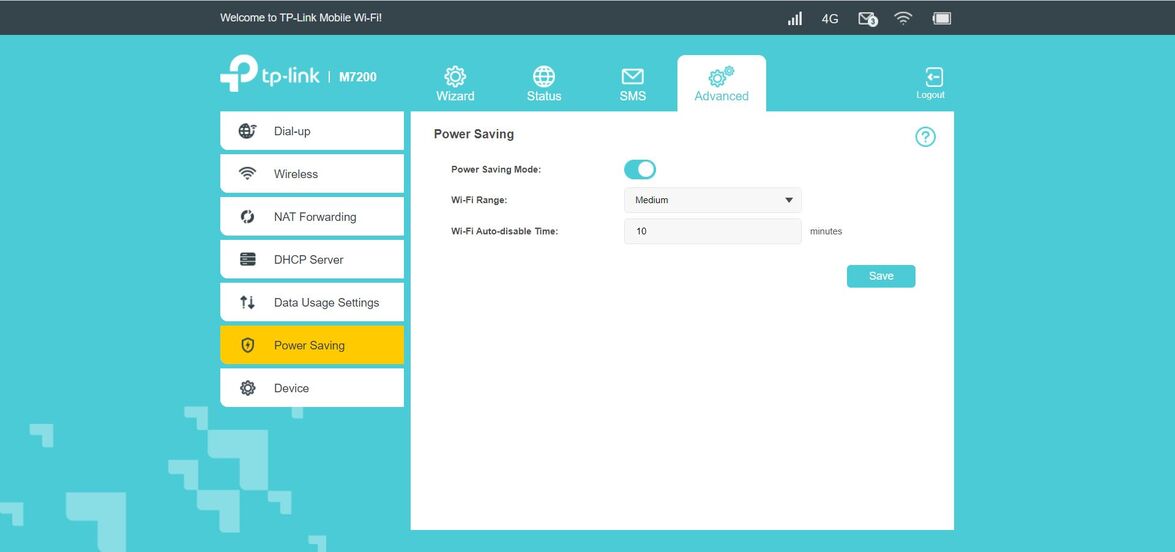The height and width of the screenshot is (552, 1175).
Task: Click the battery level icon
Action: [x=941, y=18]
